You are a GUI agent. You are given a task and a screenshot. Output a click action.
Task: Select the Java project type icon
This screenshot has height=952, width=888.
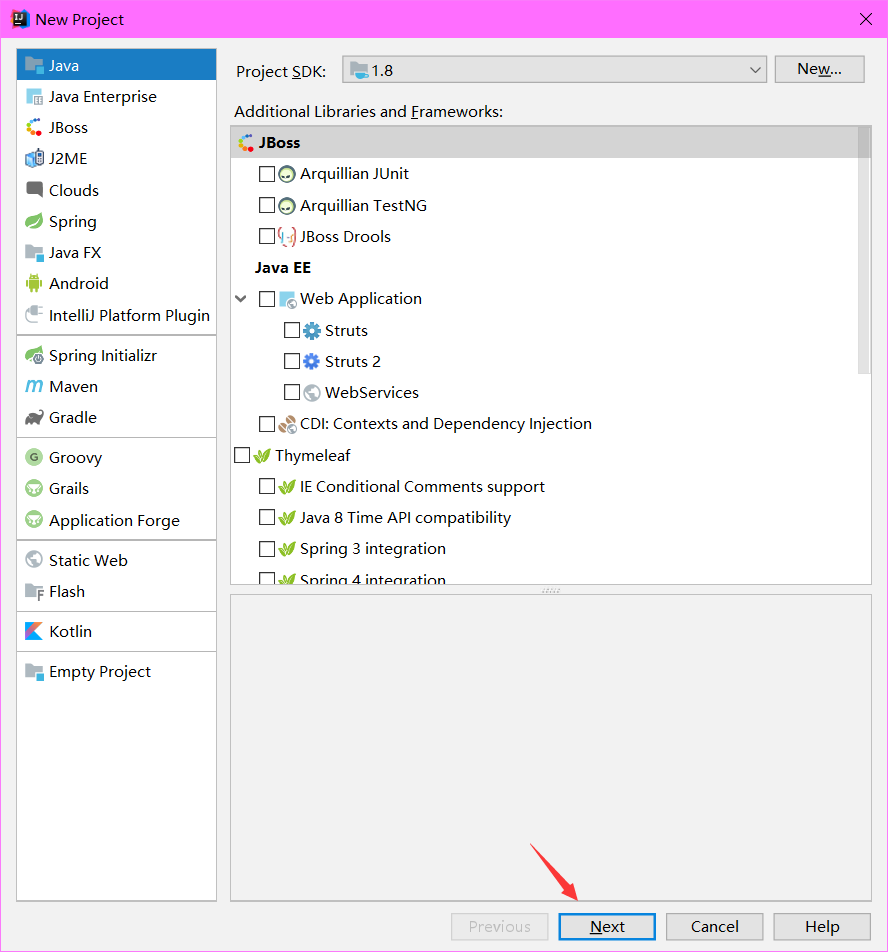point(34,65)
